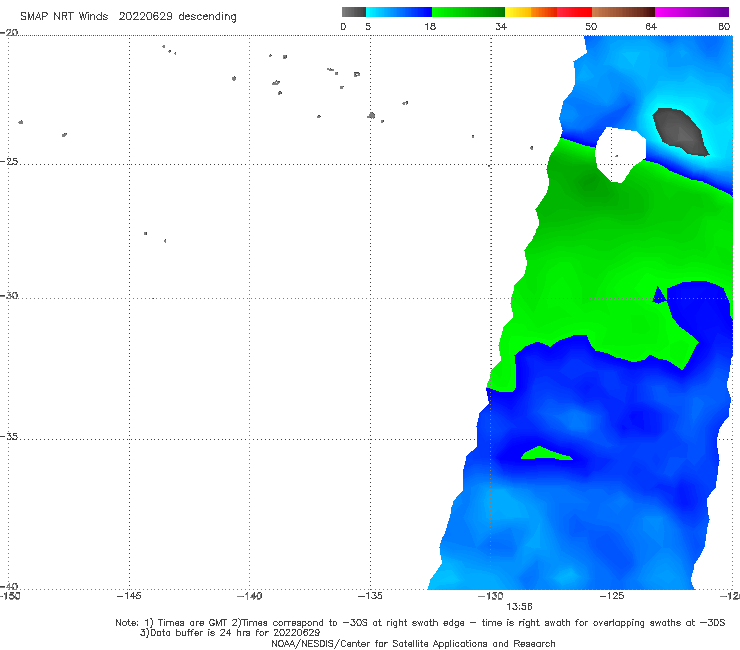The width and height of the screenshot is (740, 650).
Task: Click the longitude label '-130'
Action: coord(491,596)
